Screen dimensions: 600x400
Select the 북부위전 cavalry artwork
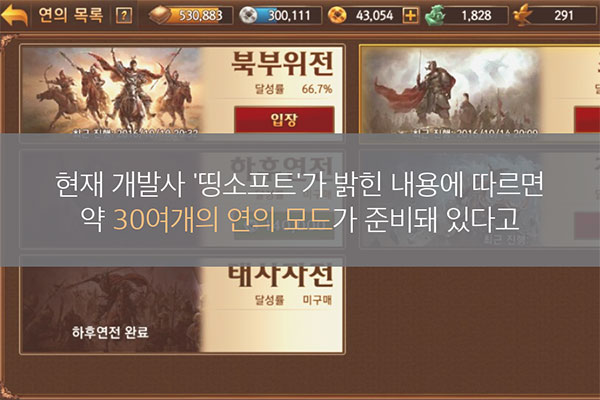pyautogui.click(x=111, y=90)
